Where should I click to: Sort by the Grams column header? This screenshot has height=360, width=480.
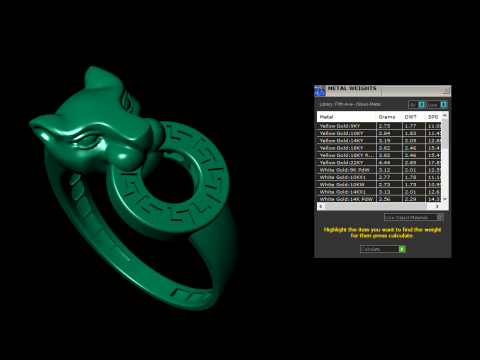click(389, 117)
